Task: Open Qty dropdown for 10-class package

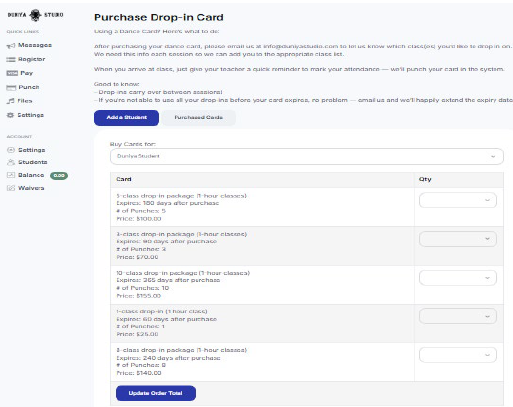Action: [x=458, y=278]
